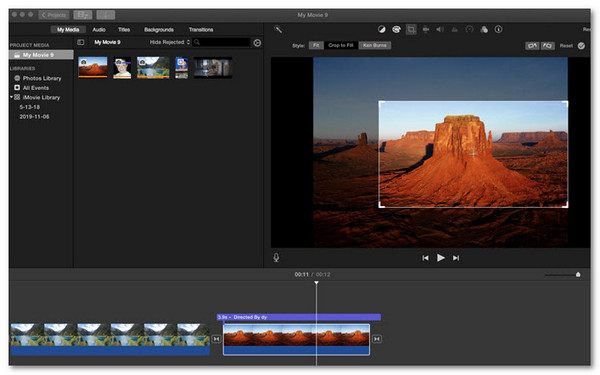Switch to the Audio tab
The height and width of the screenshot is (375, 600).
click(x=99, y=29)
